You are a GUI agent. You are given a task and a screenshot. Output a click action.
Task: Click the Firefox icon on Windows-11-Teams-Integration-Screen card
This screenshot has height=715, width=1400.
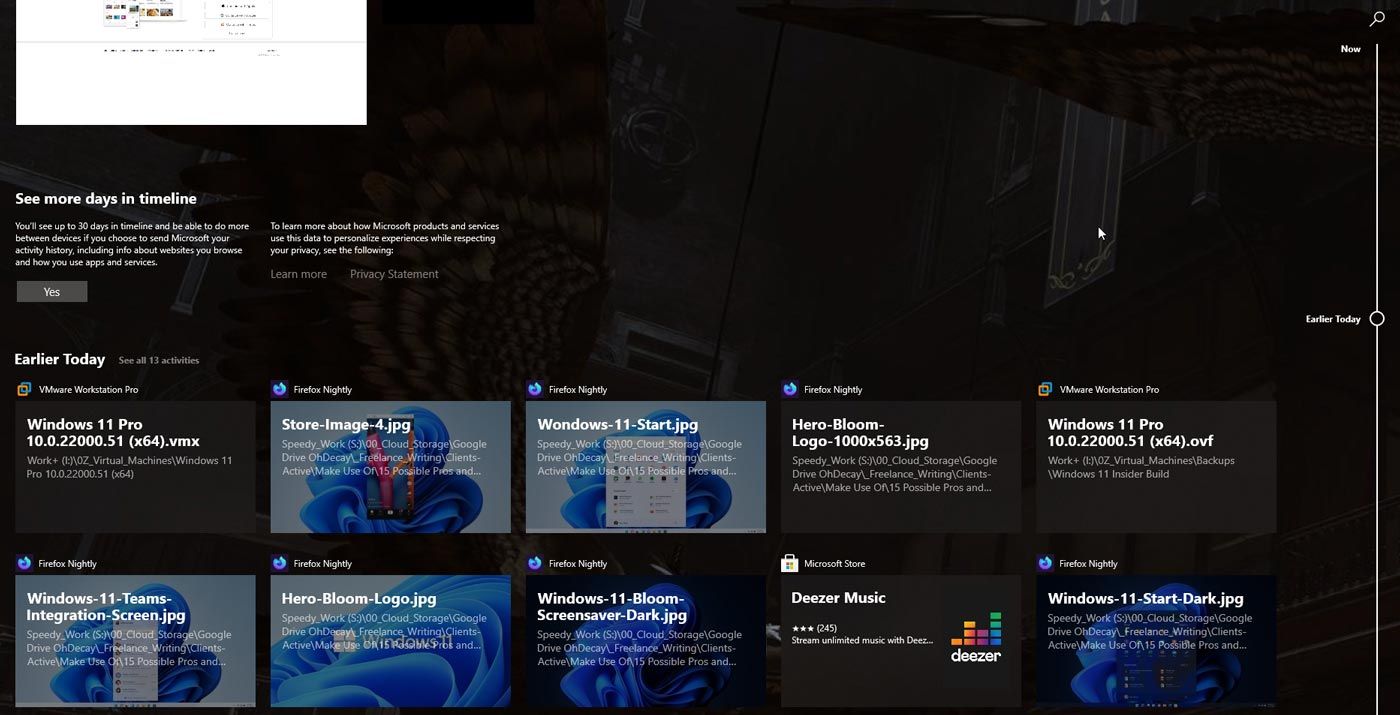pyautogui.click(x=23, y=563)
